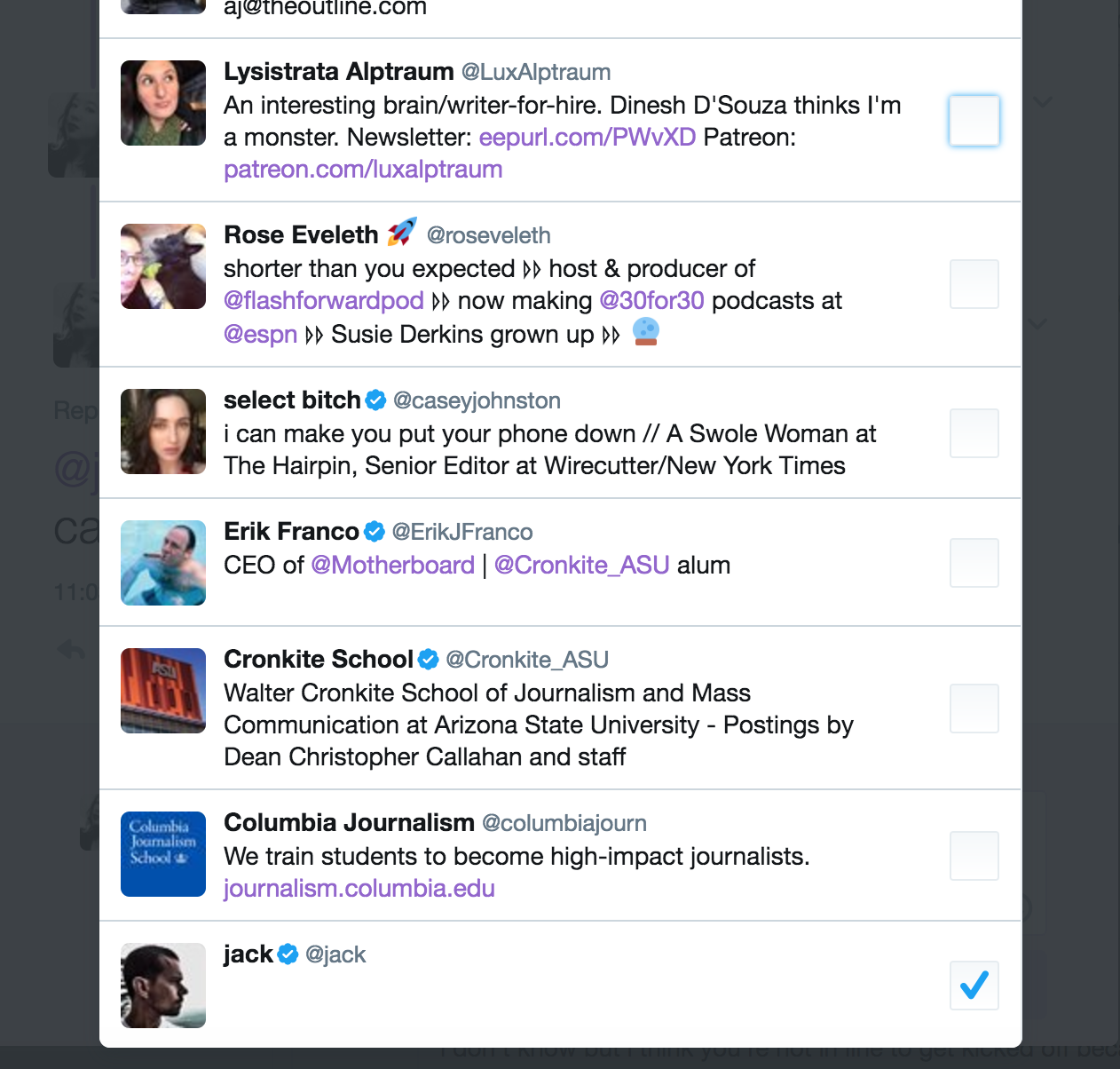Viewport: 1120px width, 1069px height.
Task: Select the Columbia Journalism checkbox
Action: (974, 856)
